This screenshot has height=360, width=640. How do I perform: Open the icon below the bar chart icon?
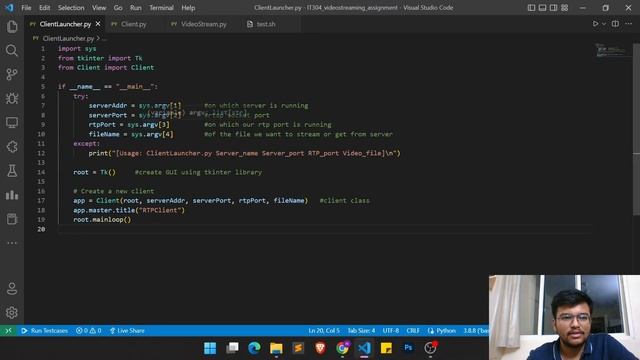(12, 219)
